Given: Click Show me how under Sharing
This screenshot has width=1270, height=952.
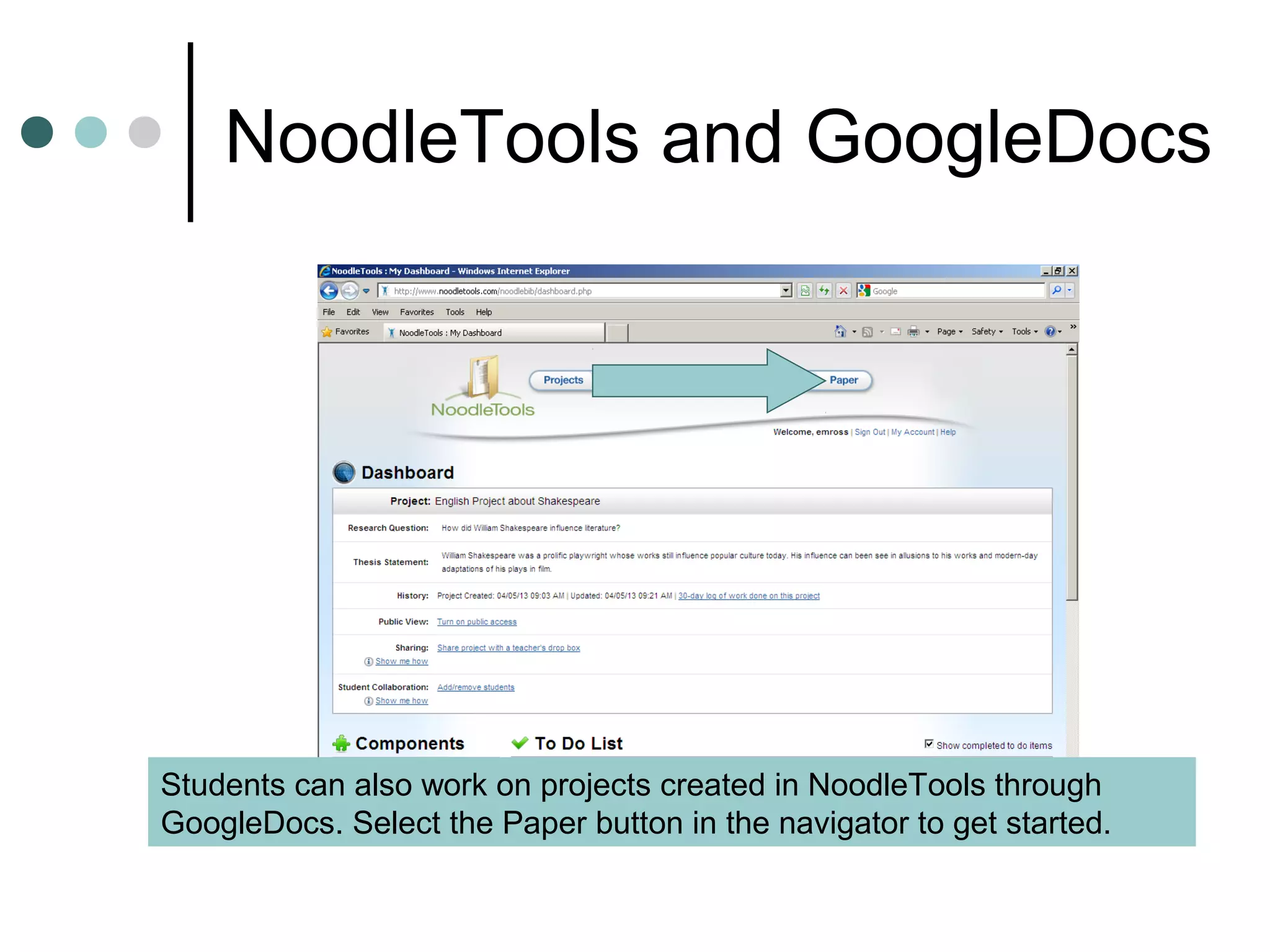Looking at the screenshot, I should pos(402,661).
